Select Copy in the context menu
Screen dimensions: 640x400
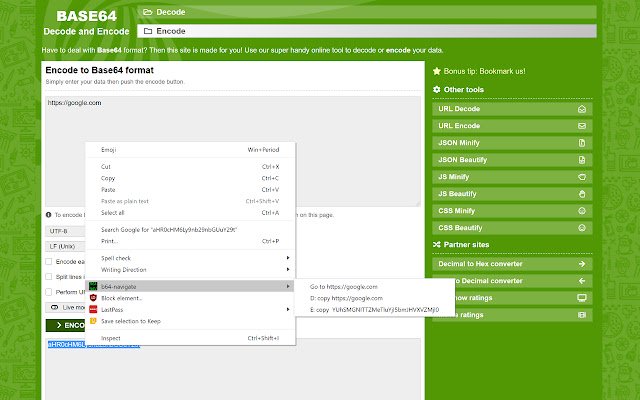click(190, 178)
